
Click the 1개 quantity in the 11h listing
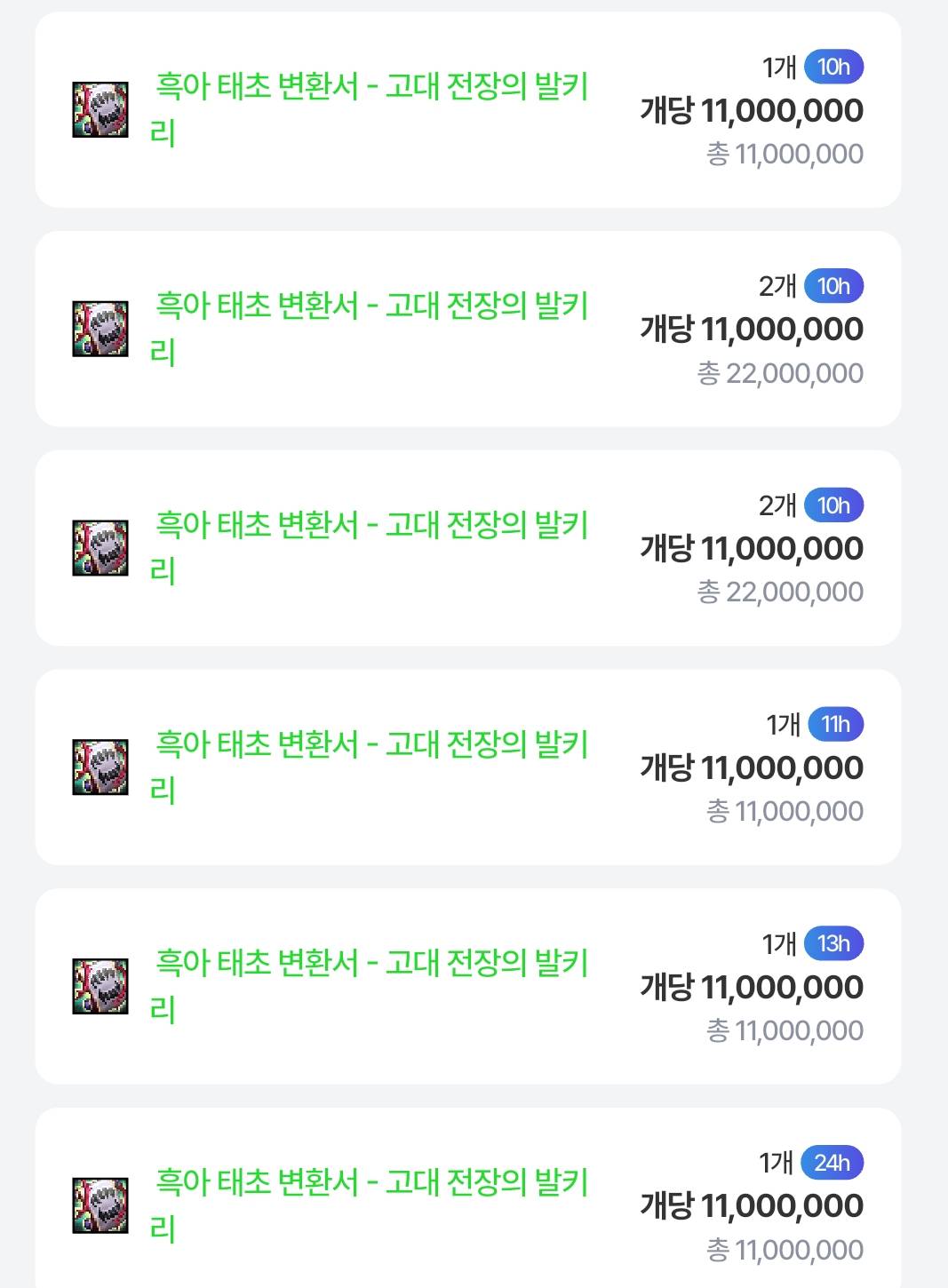point(783,725)
